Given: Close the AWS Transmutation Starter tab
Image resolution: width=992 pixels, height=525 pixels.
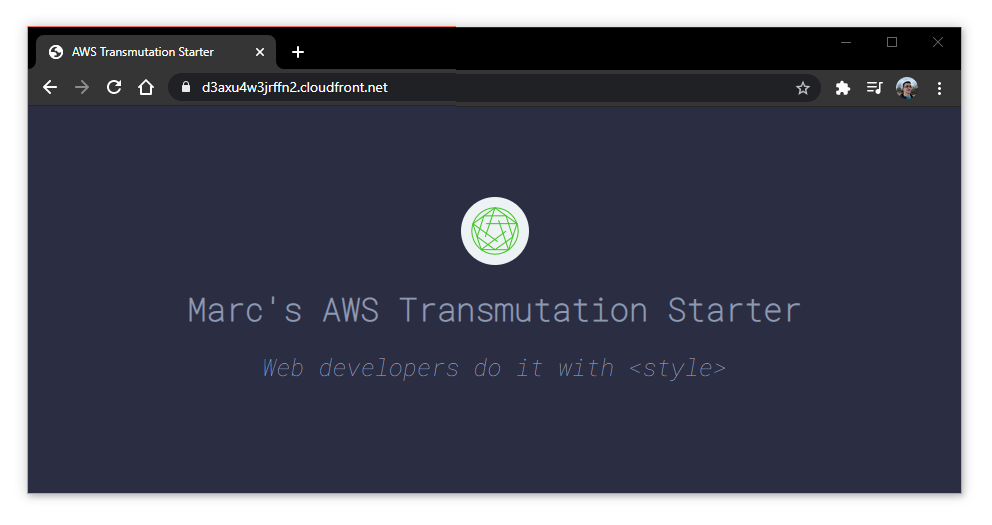Looking at the screenshot, I should [259, 52].
